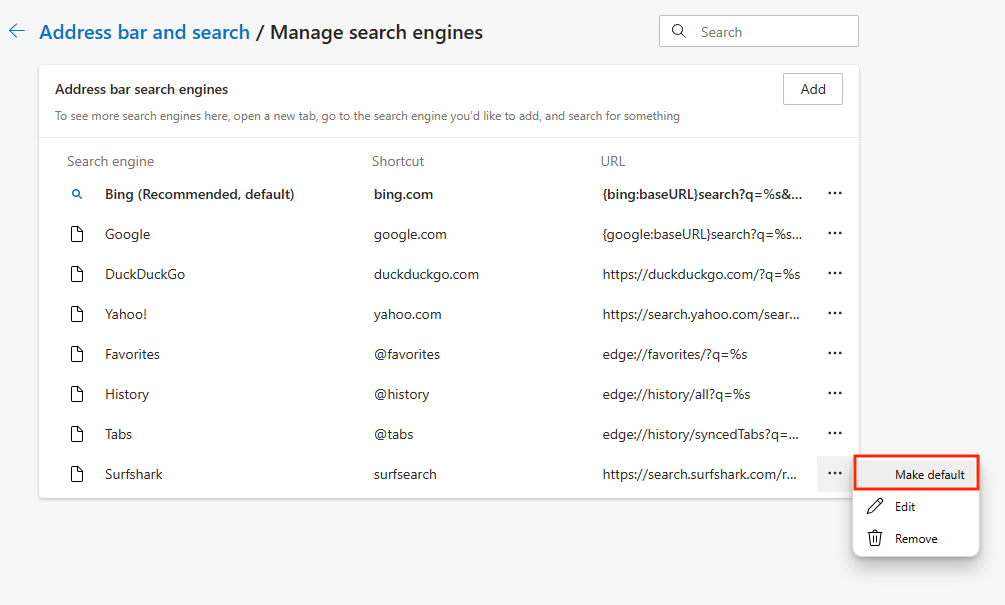Click the Bing search magnifier icon

[77, 194]
